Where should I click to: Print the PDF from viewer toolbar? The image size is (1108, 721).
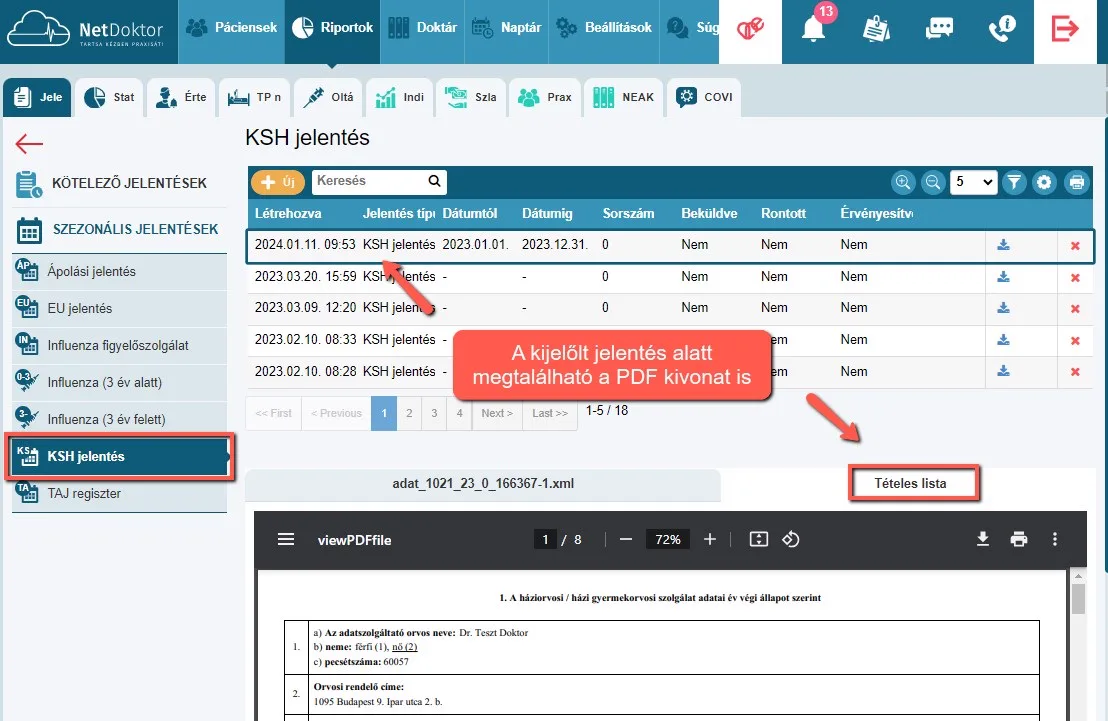(x=1019, y=540)
